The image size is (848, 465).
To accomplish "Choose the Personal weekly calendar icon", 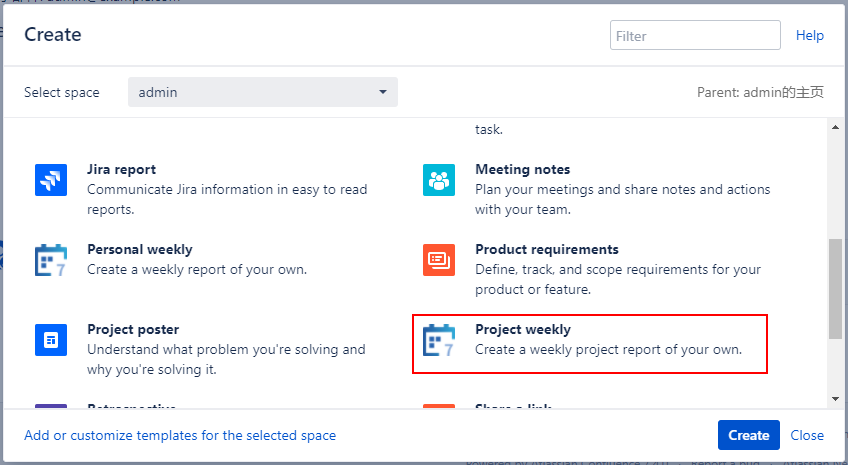I will [51, 260].
